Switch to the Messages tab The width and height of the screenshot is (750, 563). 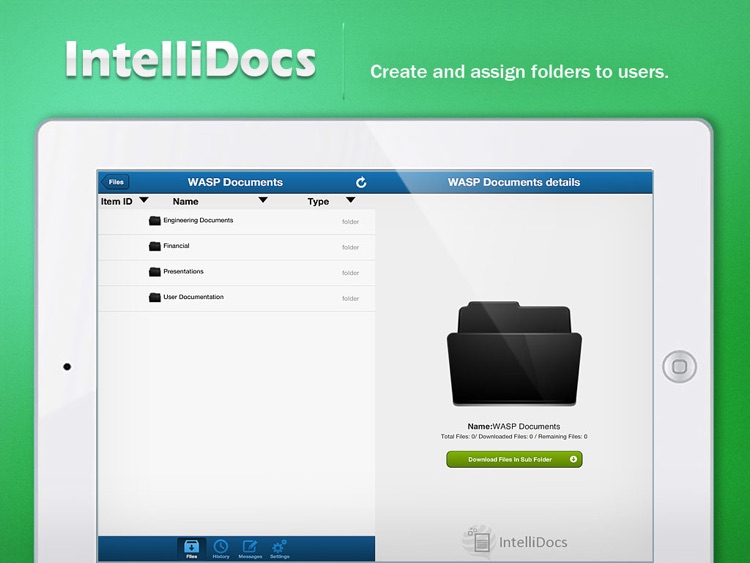tap(250, 549)
